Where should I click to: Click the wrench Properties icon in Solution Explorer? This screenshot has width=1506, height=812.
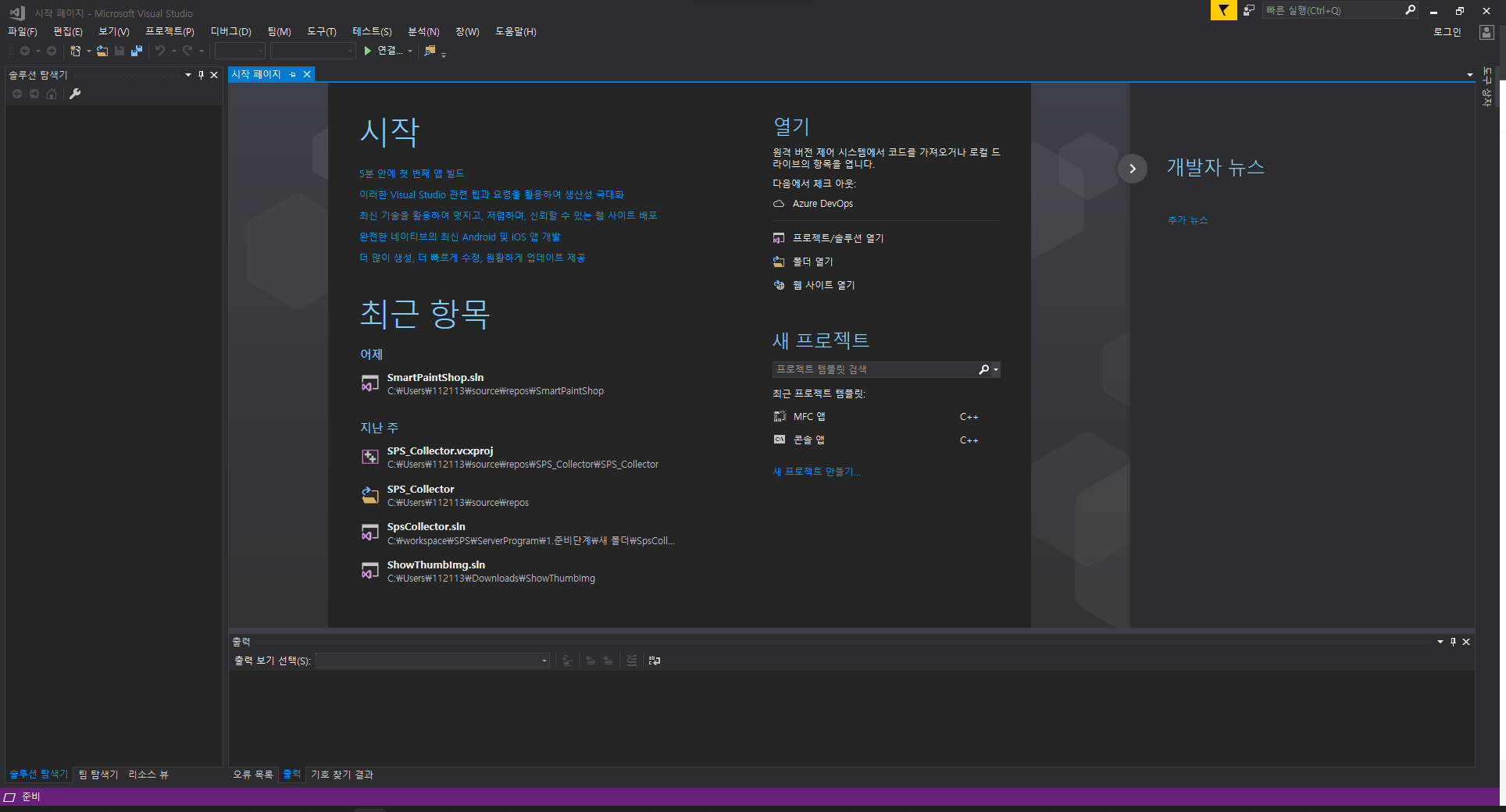tap(75, 94)
